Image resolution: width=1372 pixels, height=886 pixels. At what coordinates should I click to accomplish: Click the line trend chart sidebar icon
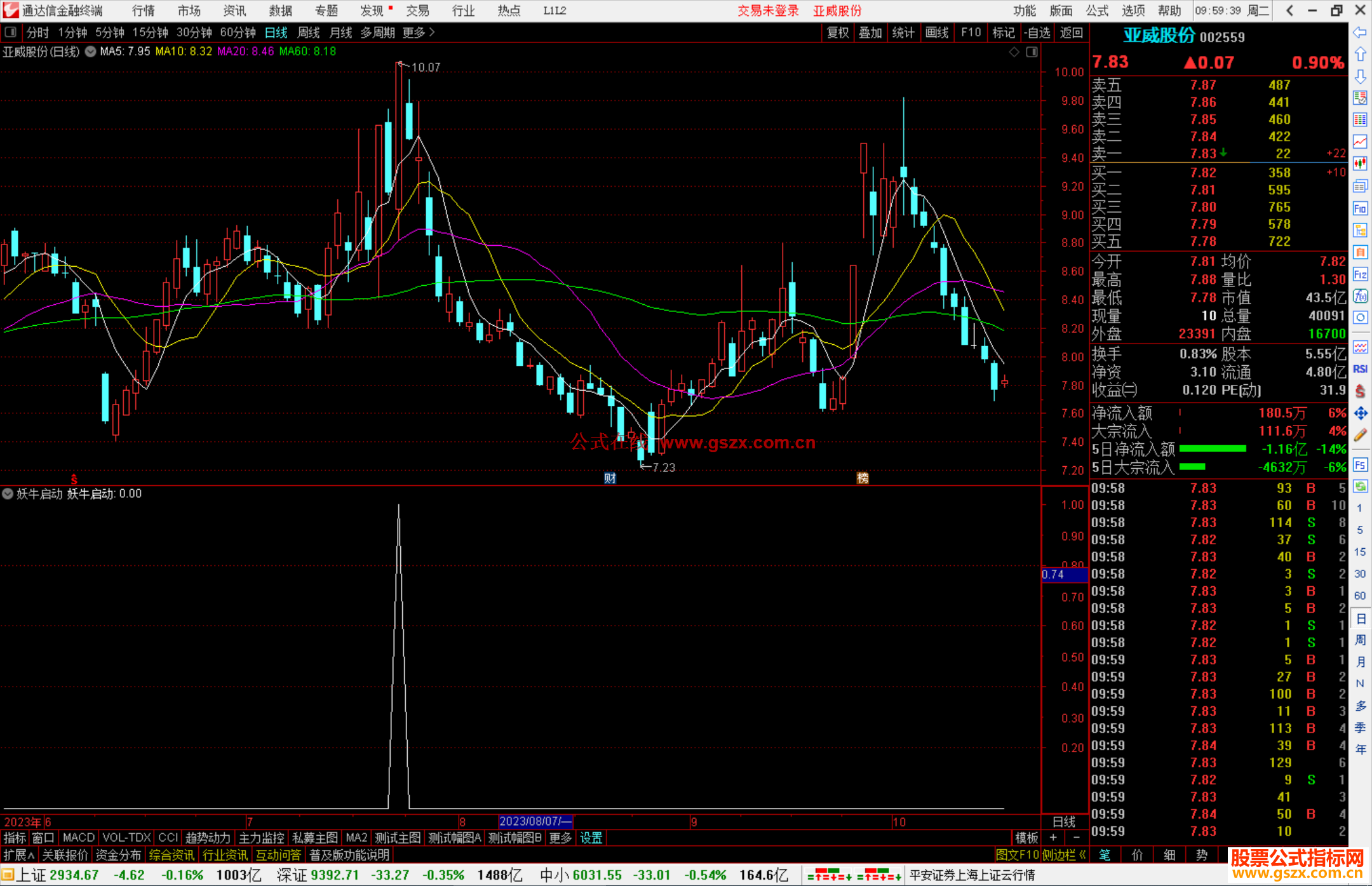pyautogui.click(x=1360, y=142)
